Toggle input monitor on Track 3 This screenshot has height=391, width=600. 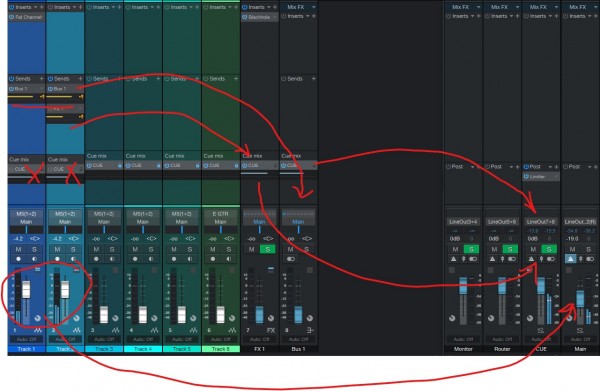(x=112, y=259)
